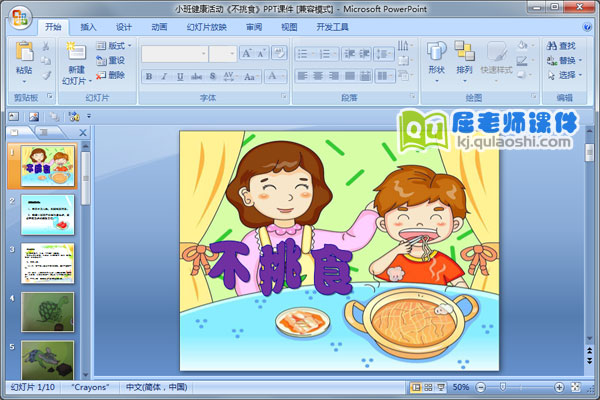Viewport: 600px width, 400px height.
Task: Click the zoom out minus button
Action: point(481,387)
